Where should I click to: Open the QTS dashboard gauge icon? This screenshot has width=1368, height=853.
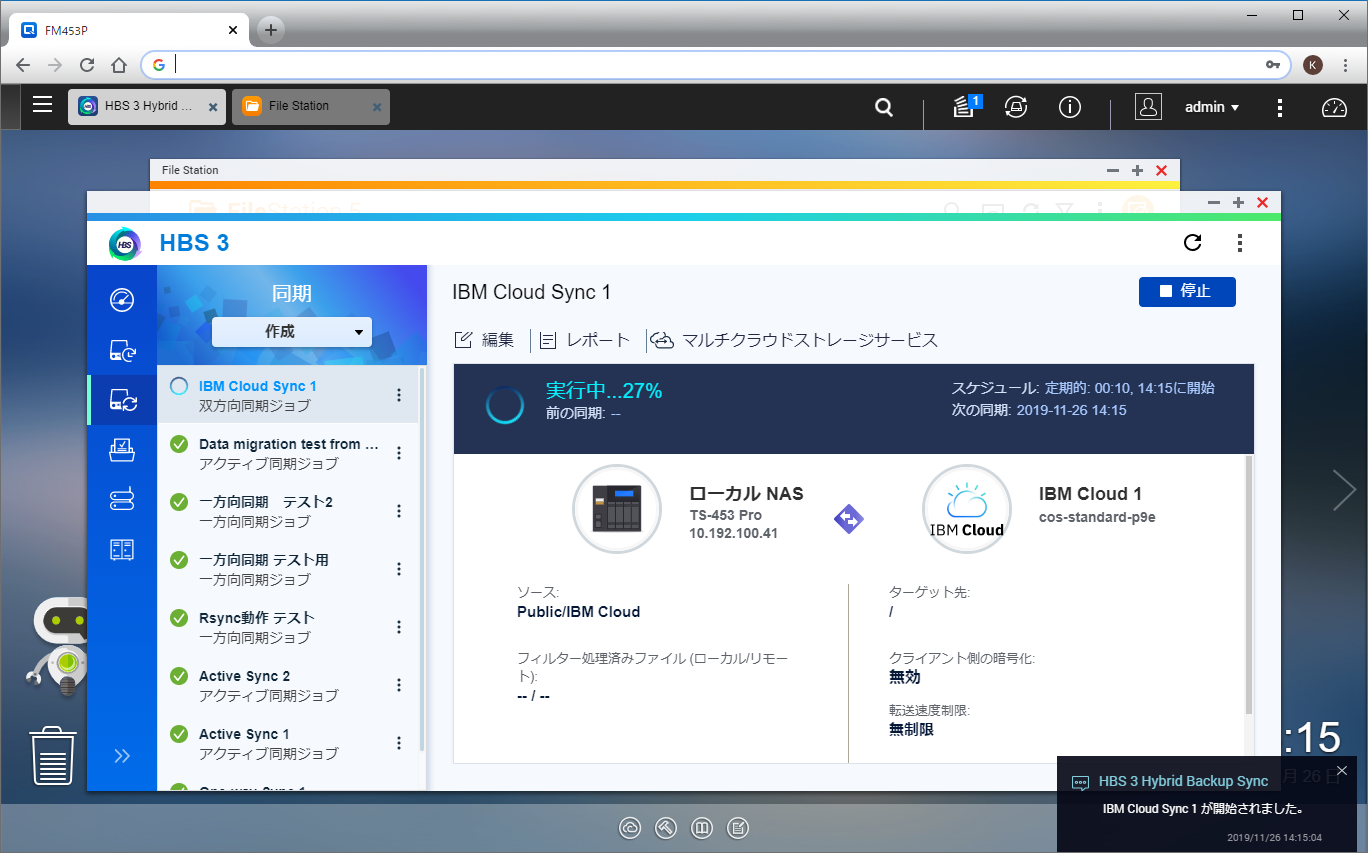point(1334,108)
